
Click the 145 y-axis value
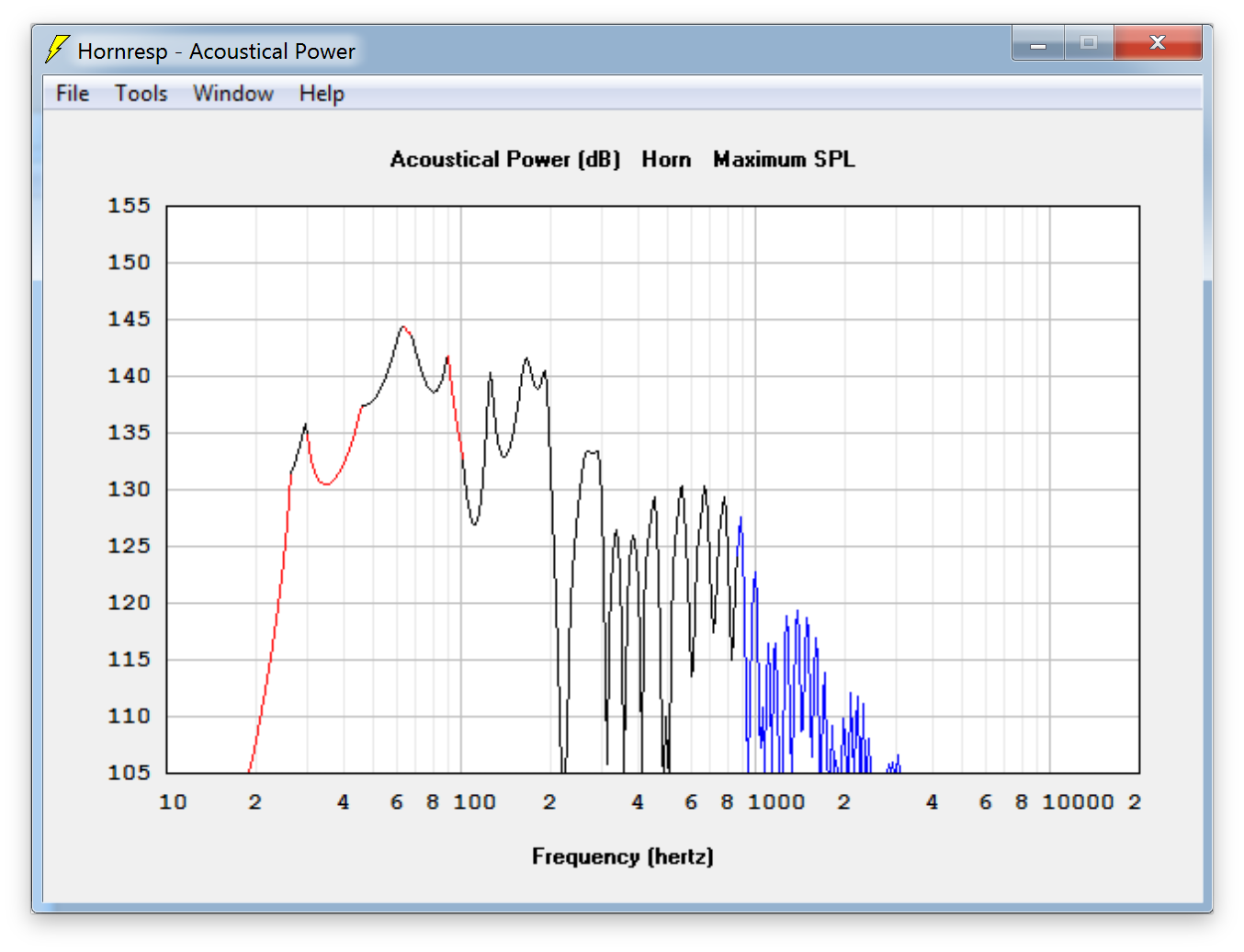pyautogui.click(x=129, y=319)
